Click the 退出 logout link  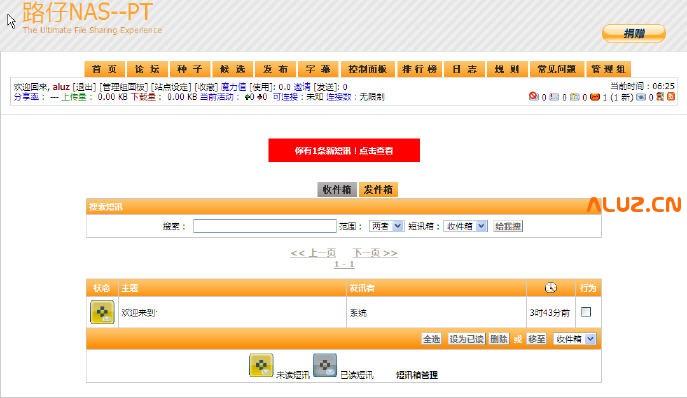(84, 87)
